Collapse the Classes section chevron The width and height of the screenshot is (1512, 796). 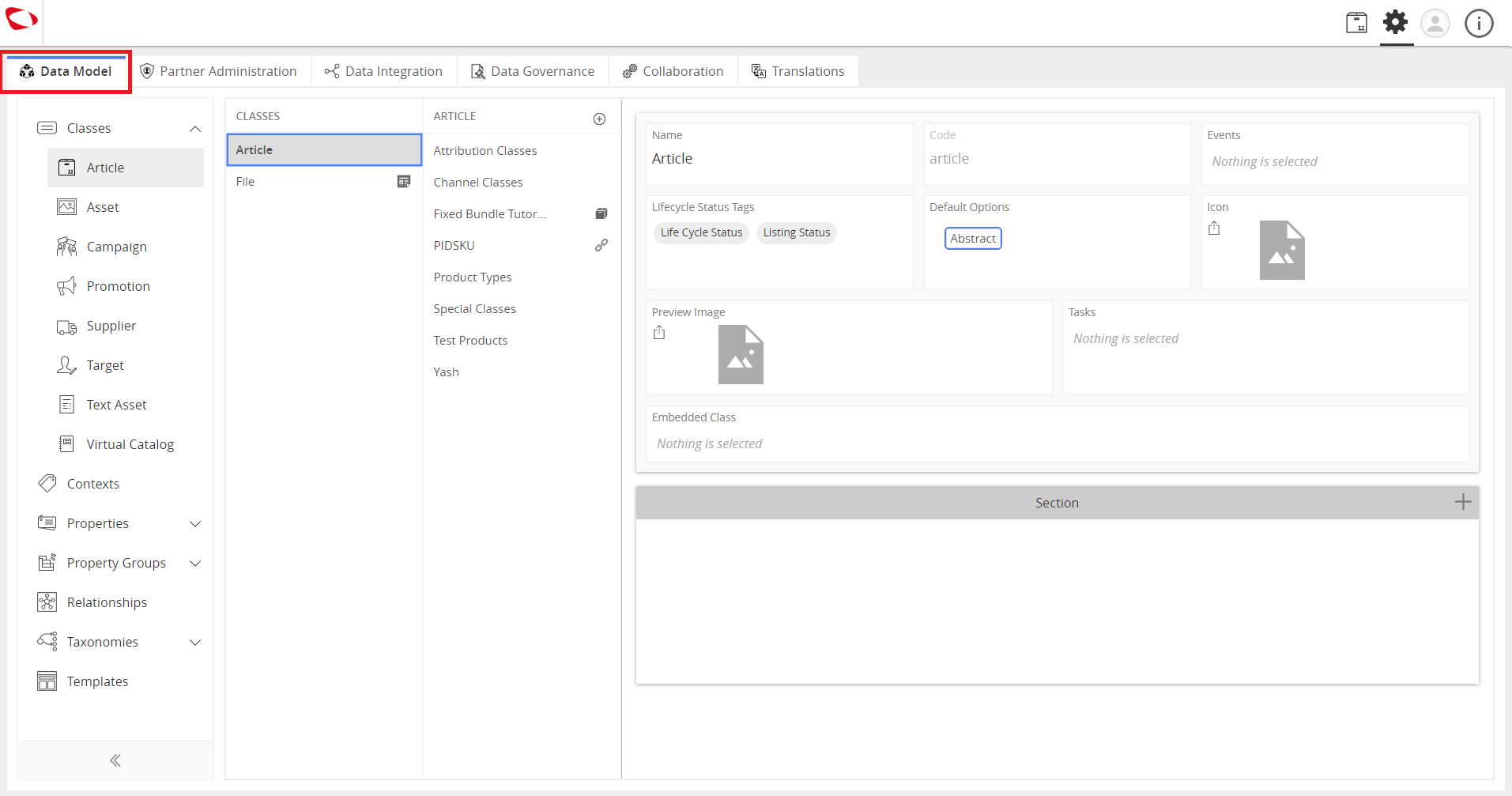(195, 129)
